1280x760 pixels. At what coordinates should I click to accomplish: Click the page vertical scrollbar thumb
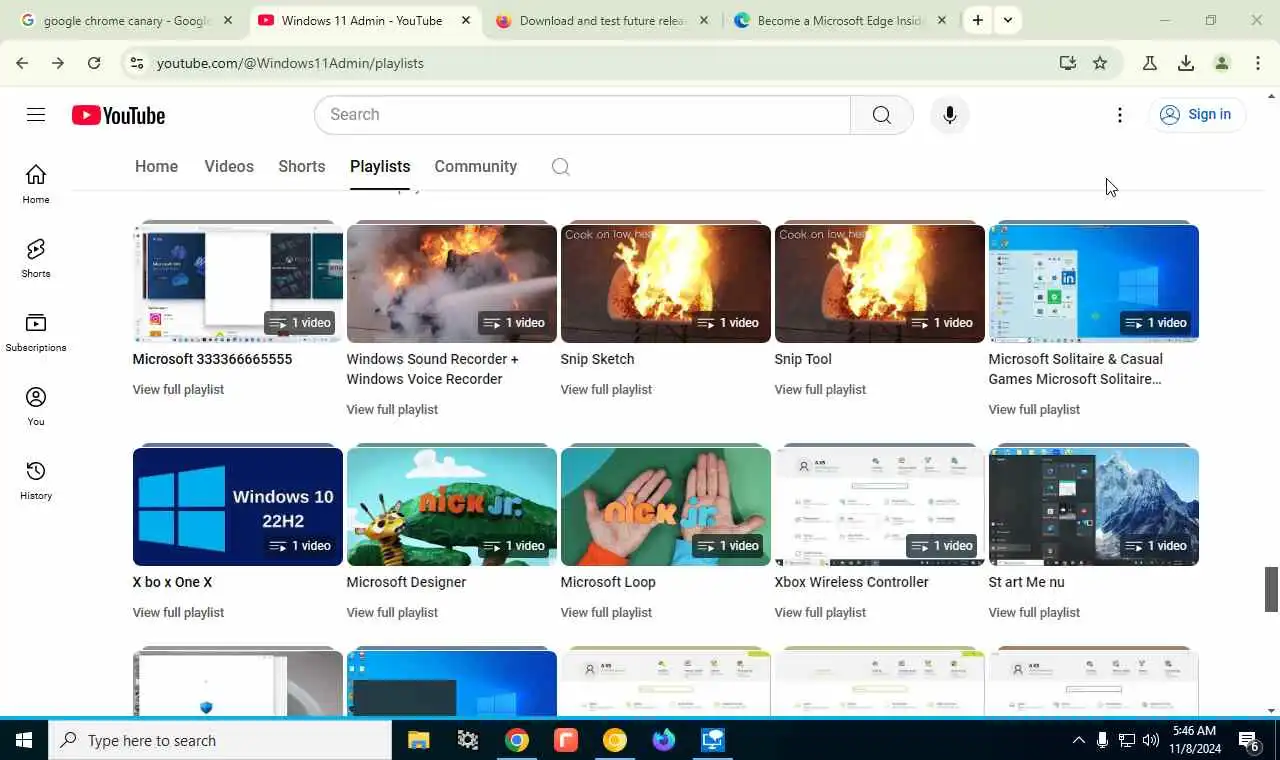(1272, 589)
